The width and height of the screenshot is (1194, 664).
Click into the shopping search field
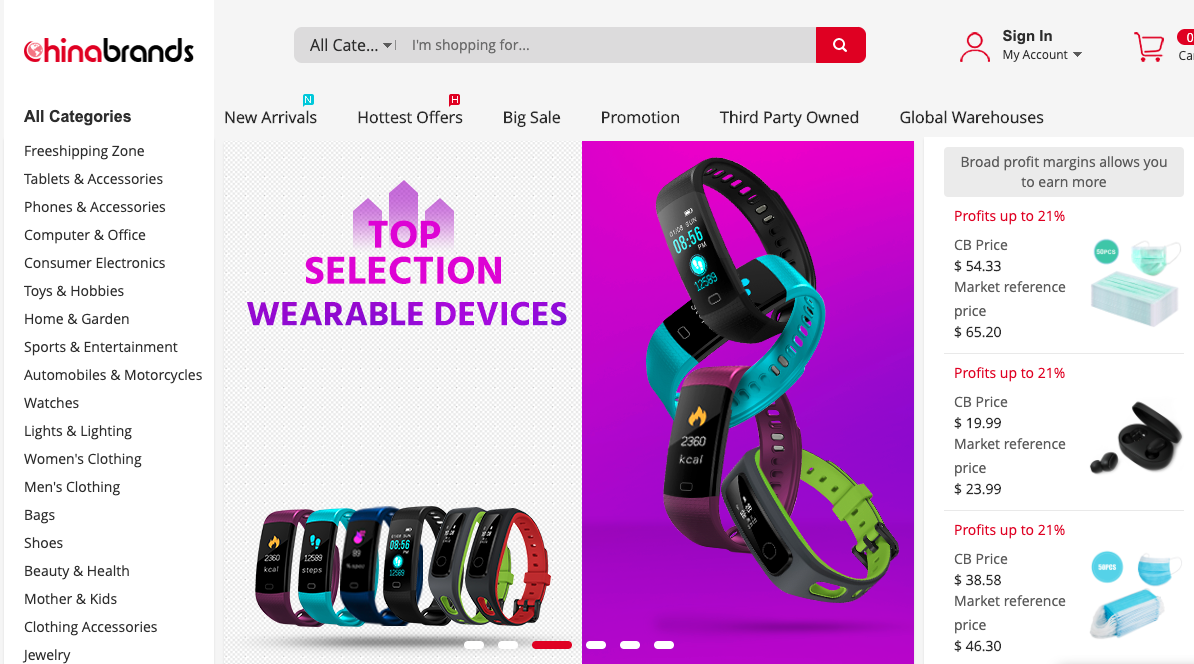(609, 45)
